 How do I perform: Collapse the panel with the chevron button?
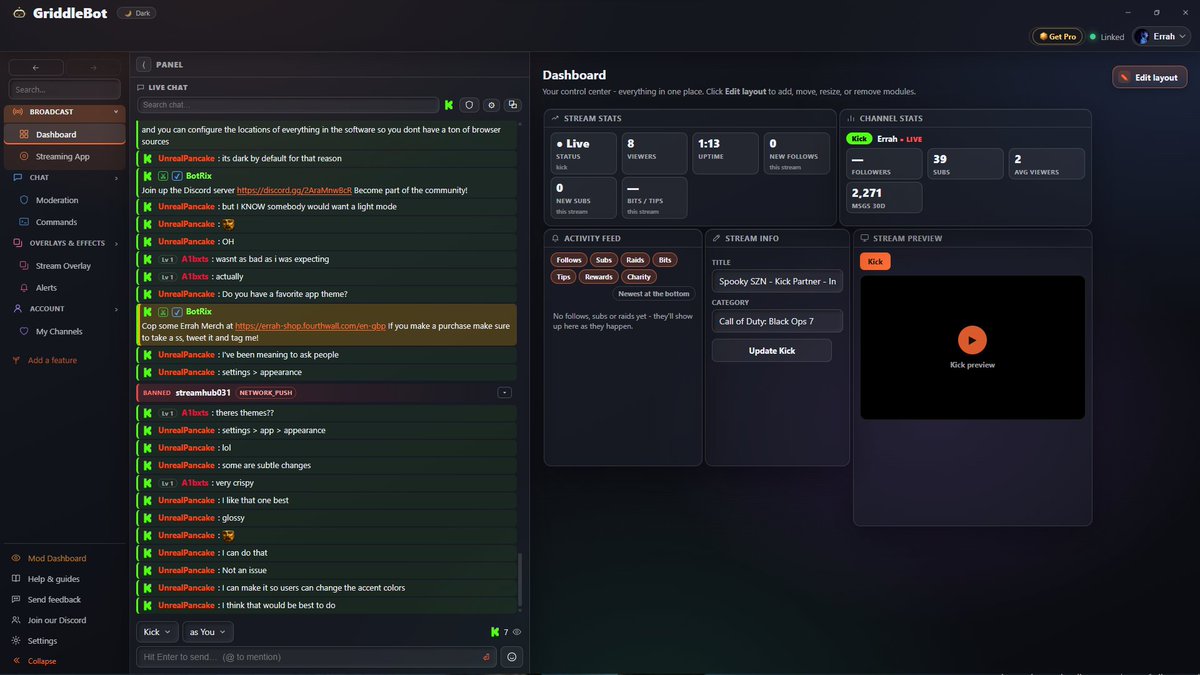(x=144, y=64)
